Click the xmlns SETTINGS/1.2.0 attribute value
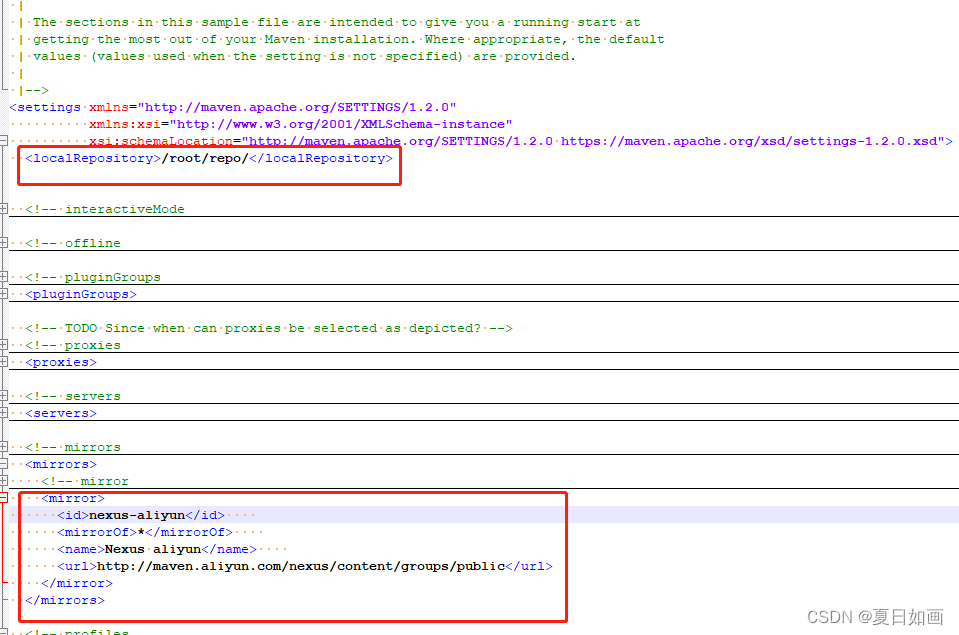 point(297,107)
